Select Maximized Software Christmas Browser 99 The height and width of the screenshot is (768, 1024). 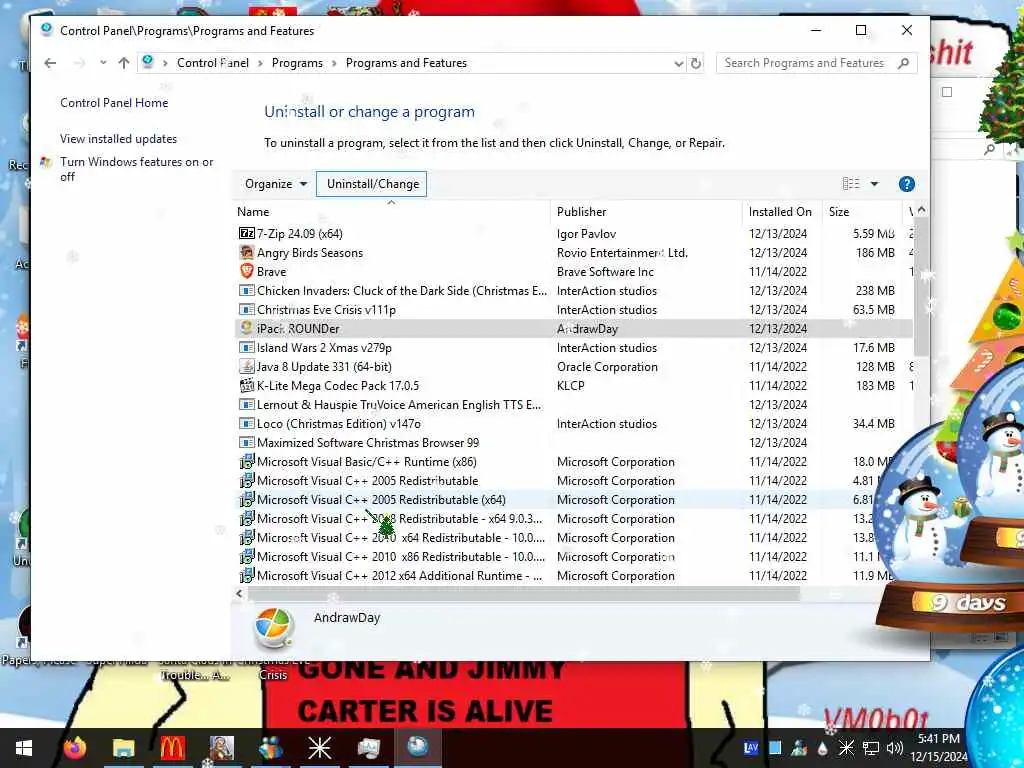(573, 442)
